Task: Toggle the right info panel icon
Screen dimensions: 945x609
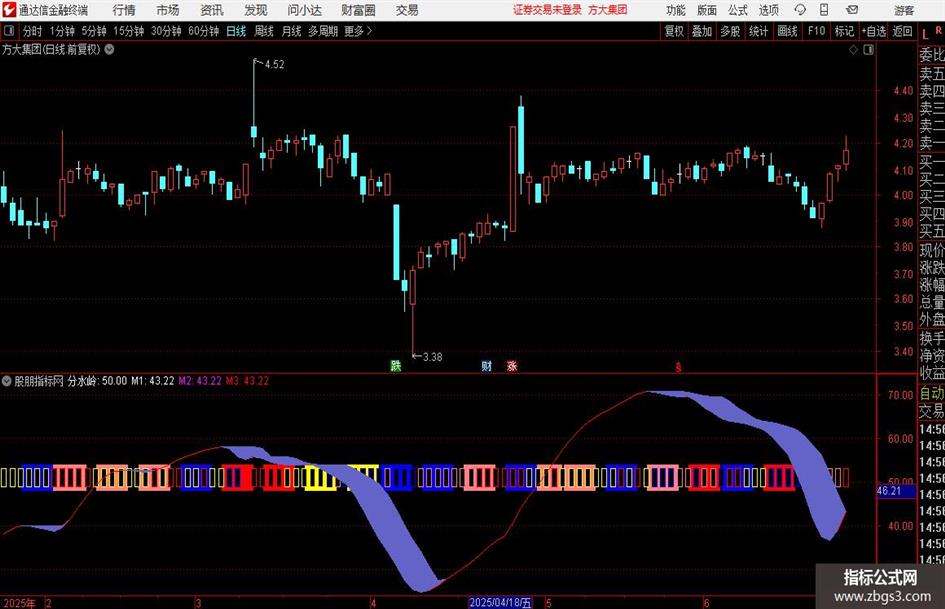Action: pos(868,50)
